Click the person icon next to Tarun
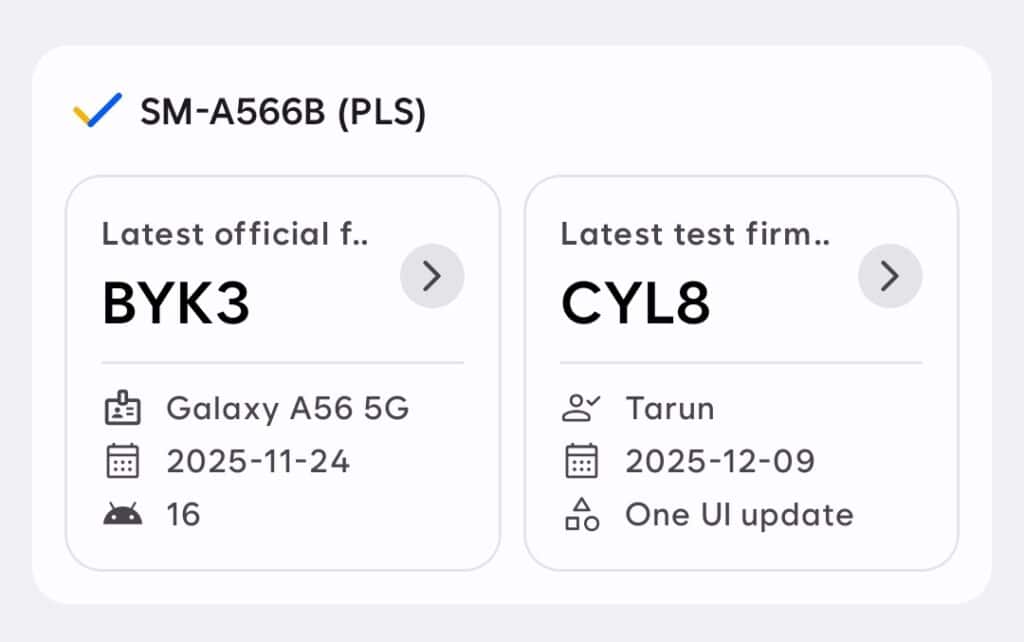1024x642 pixels. click(x=580, y=408)
